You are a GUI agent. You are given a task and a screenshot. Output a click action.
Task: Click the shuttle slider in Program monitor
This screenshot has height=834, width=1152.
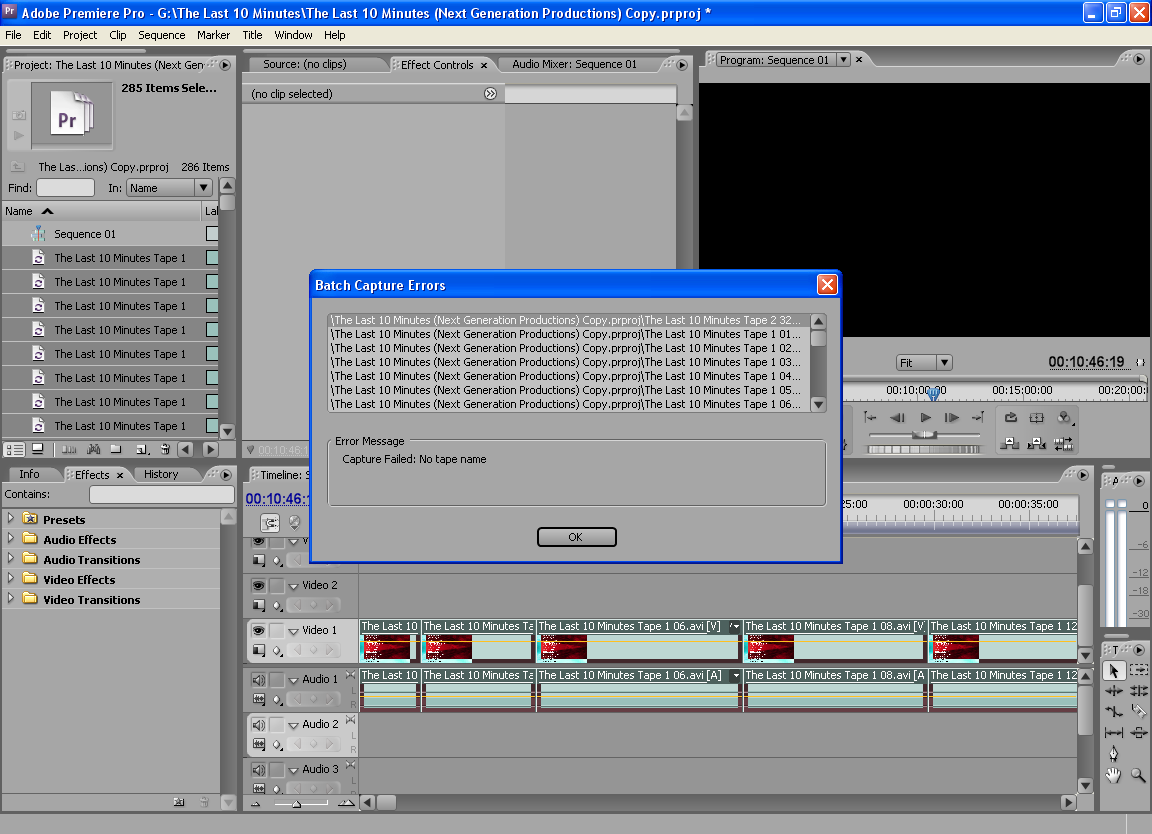(924, 435)
